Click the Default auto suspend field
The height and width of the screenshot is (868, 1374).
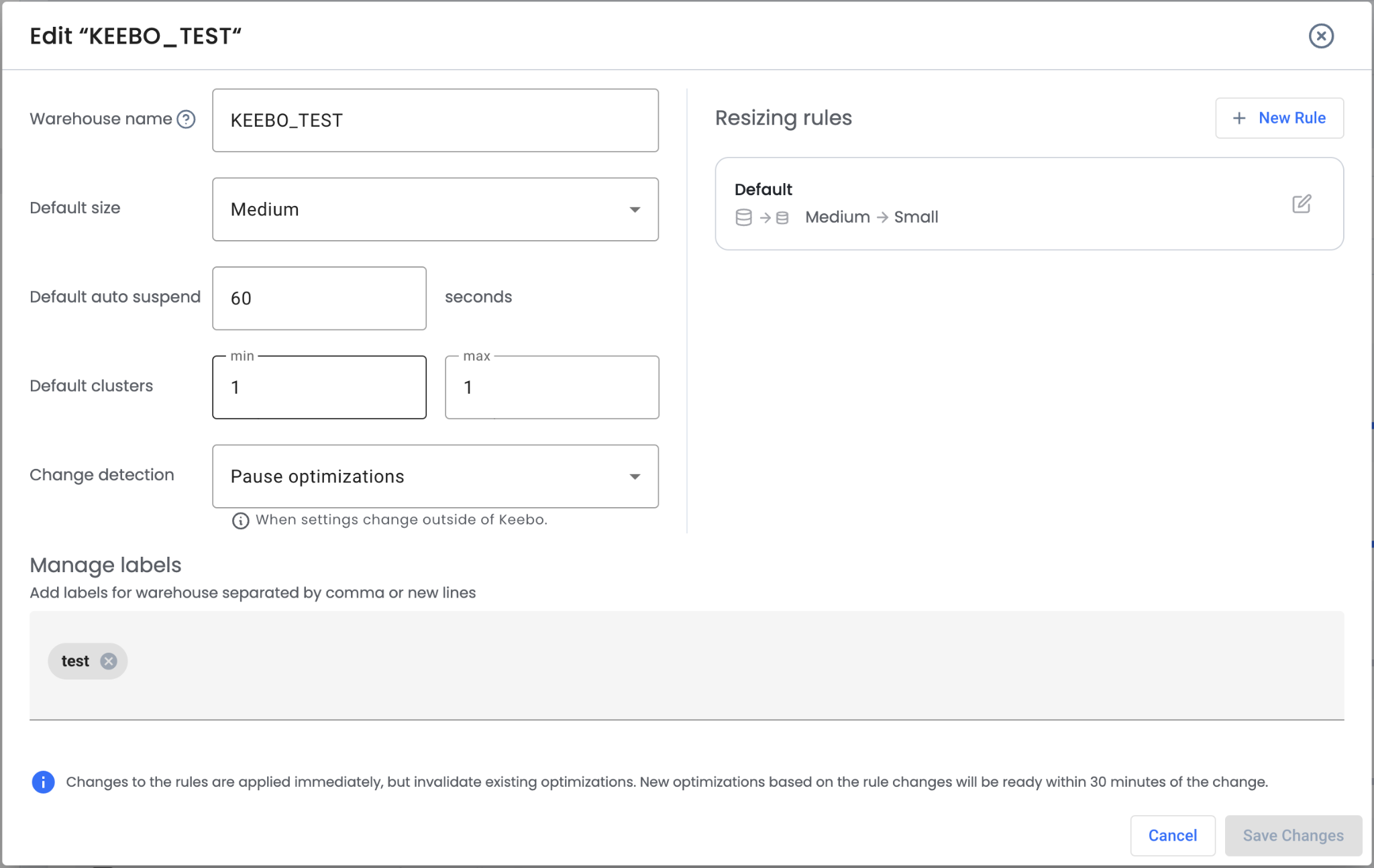pos(319,299)
